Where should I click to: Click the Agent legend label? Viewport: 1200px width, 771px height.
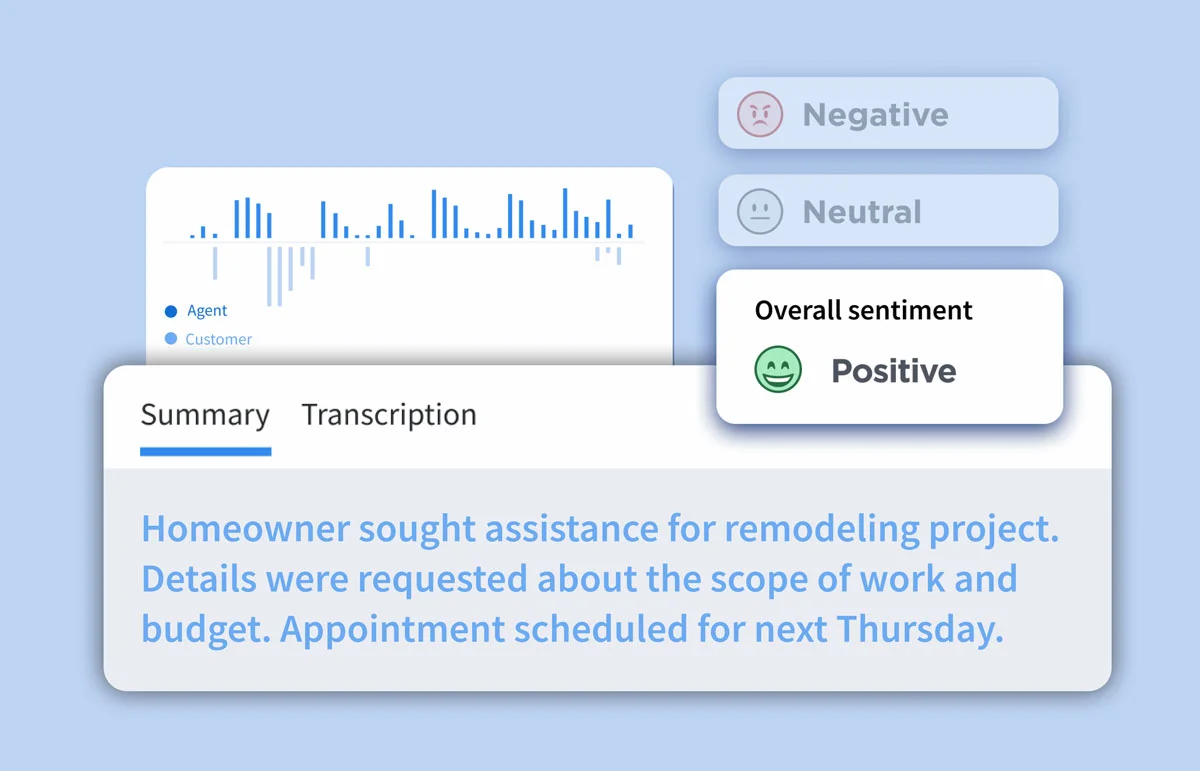tap(207, 311)
